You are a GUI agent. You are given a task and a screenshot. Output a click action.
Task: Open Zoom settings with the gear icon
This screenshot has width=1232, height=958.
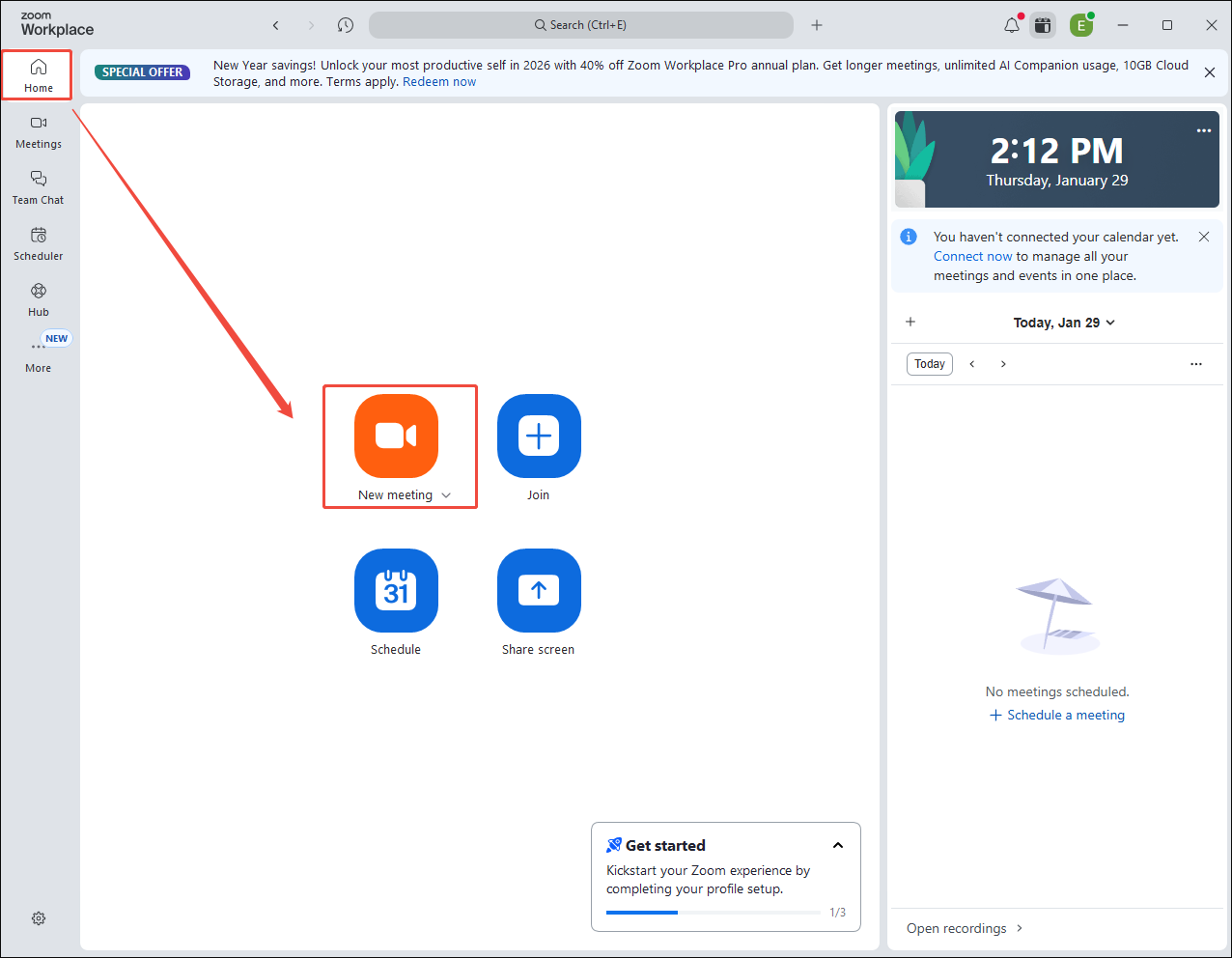(x=38, y=917)
